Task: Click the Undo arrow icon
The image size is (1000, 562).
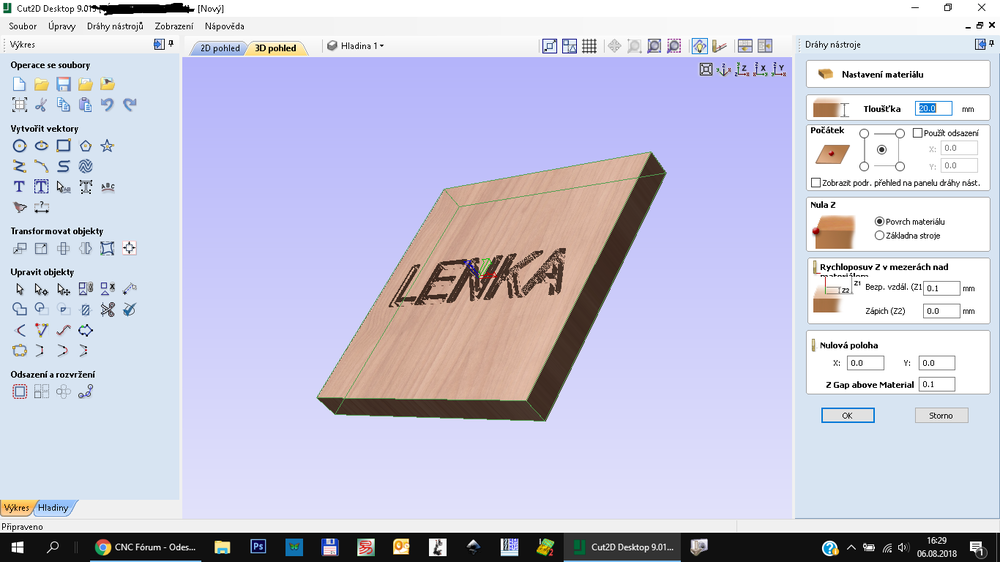Action: pos(107,104)
